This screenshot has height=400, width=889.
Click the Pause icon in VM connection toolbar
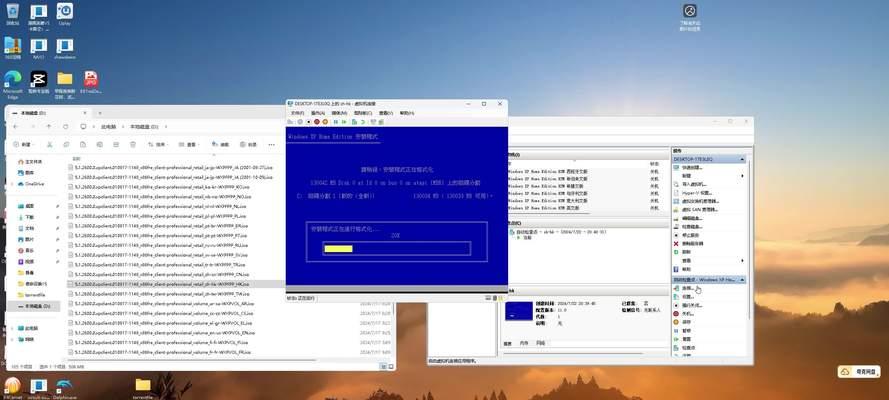(x=336, y=122)
